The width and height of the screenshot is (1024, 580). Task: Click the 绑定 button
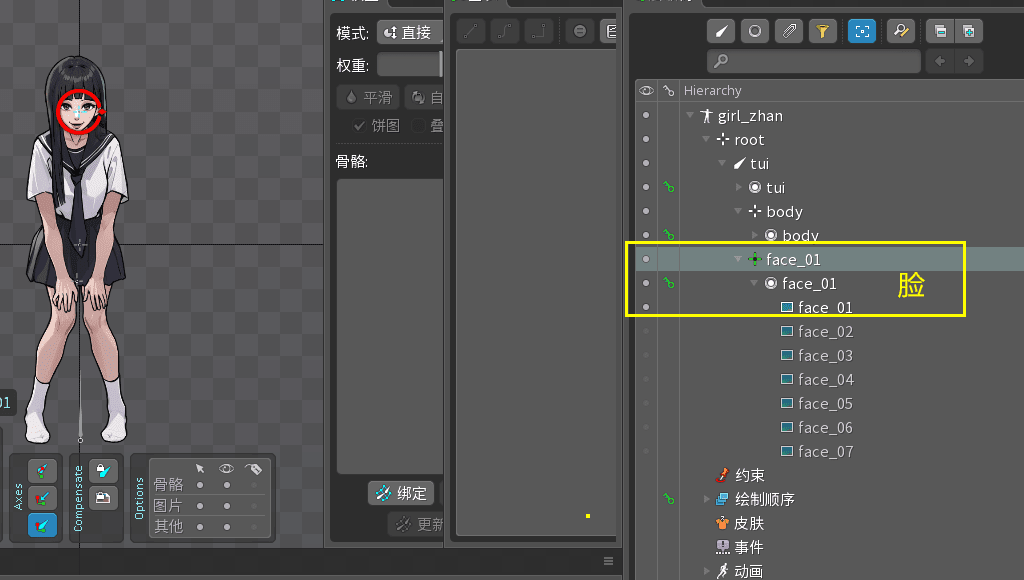[x=400, y=493]
